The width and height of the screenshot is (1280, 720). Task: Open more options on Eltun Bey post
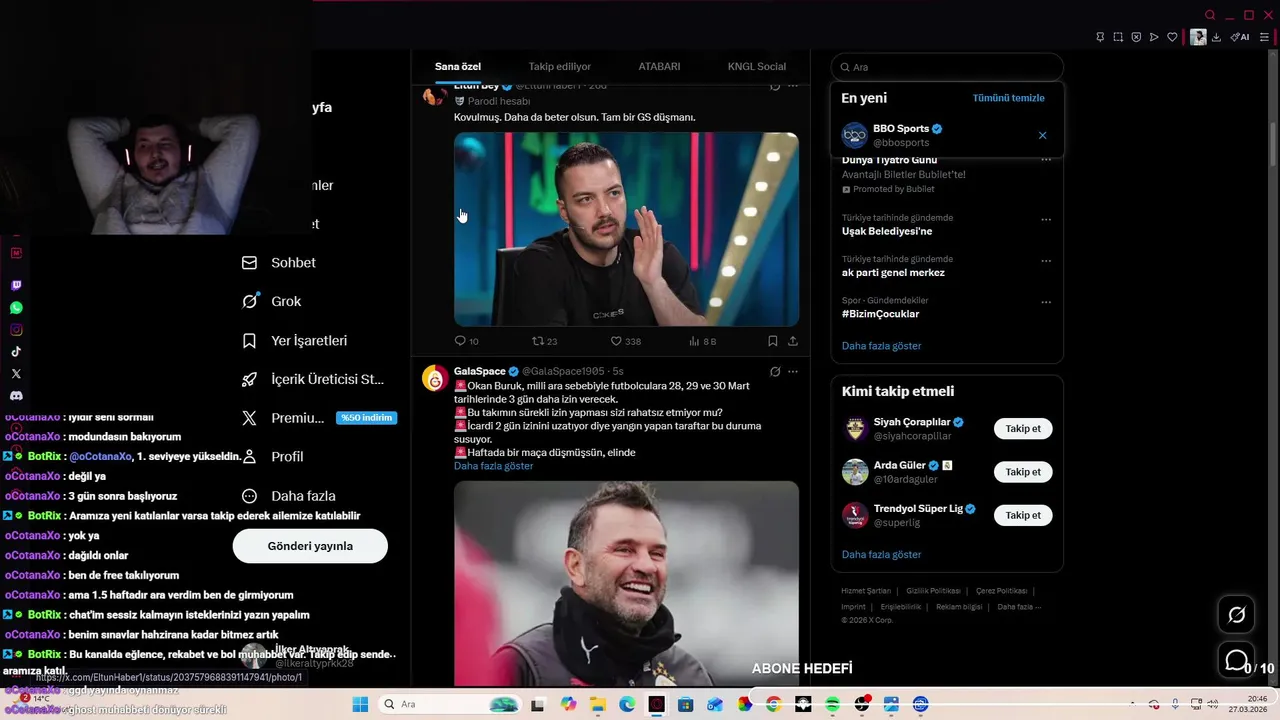pos(793,86)
